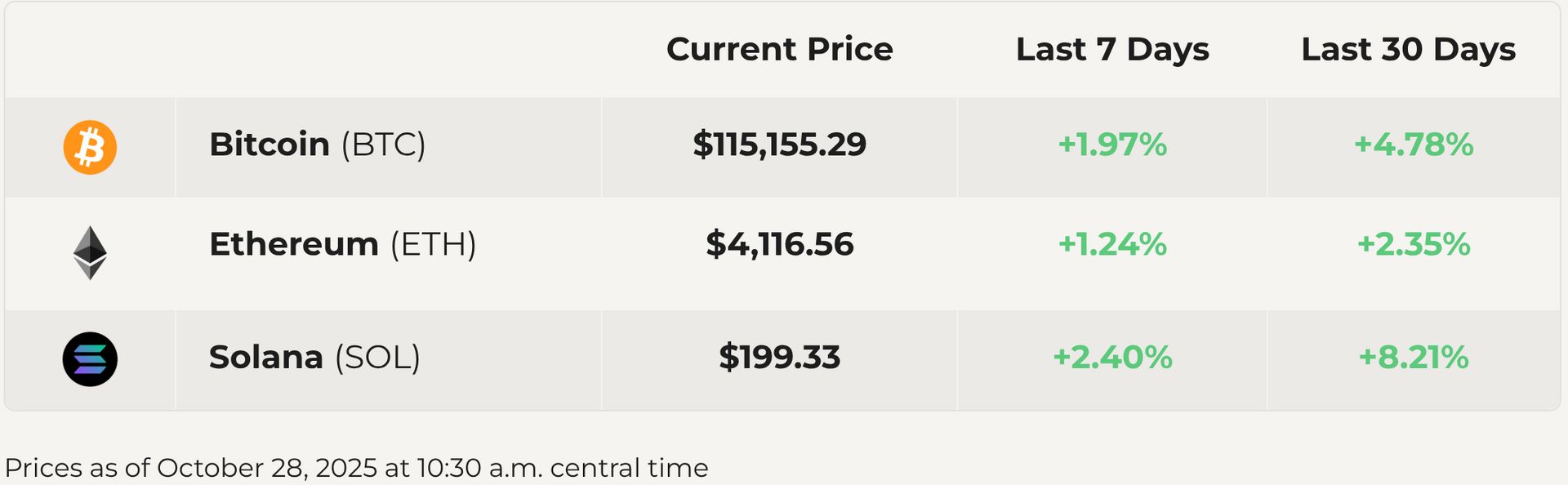Click Solana price $199.33
Screen dimensions: 1568x485
[x=780, y=358]
